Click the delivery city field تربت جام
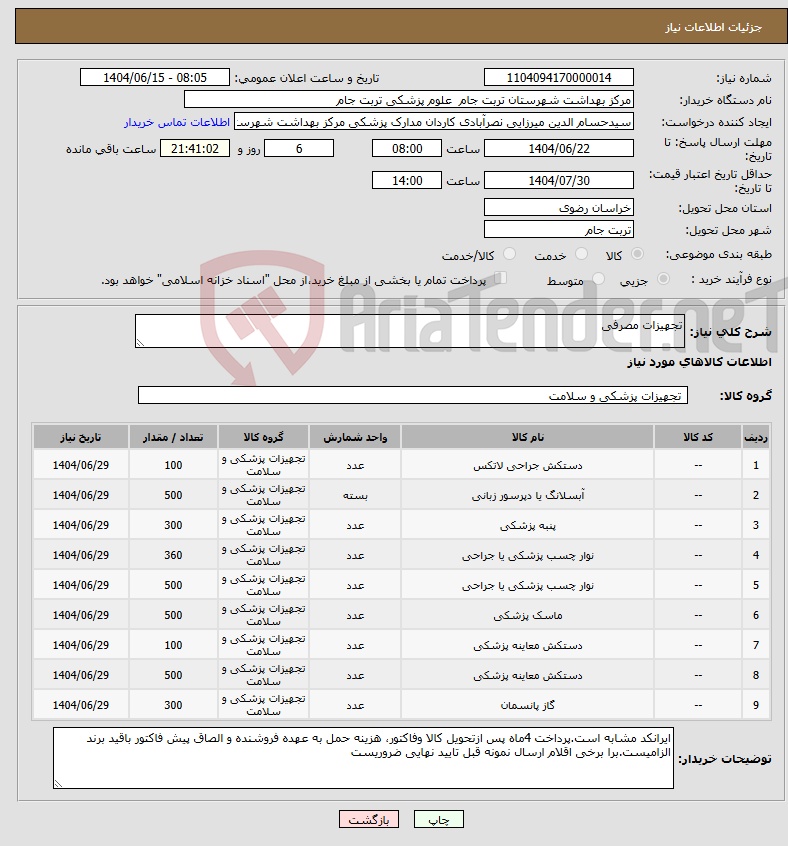 pyautogui.click(x=559, y=229)
